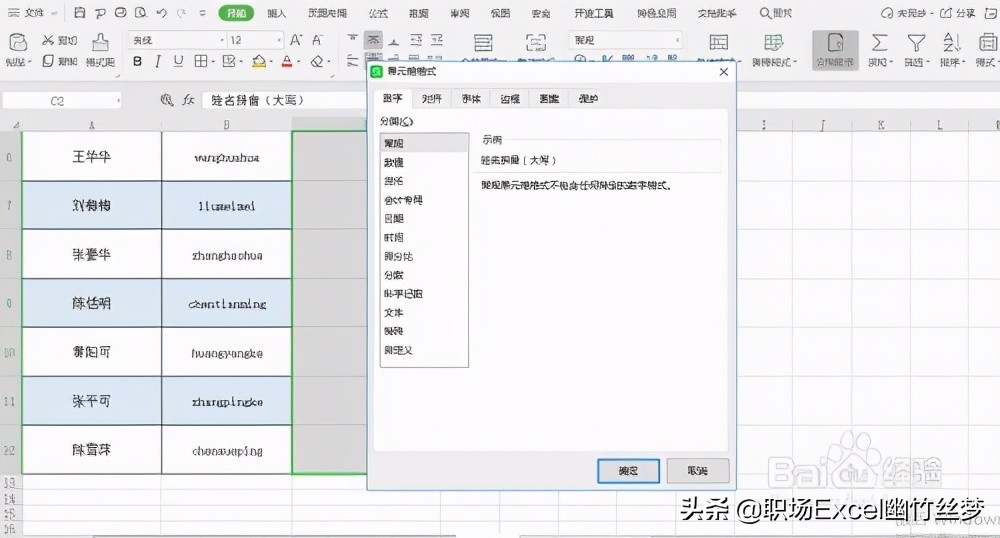The width and height of the screenshot is (1000, 538).
Task: Click the search magnifier in menu bar
Action: click(765, 12)
